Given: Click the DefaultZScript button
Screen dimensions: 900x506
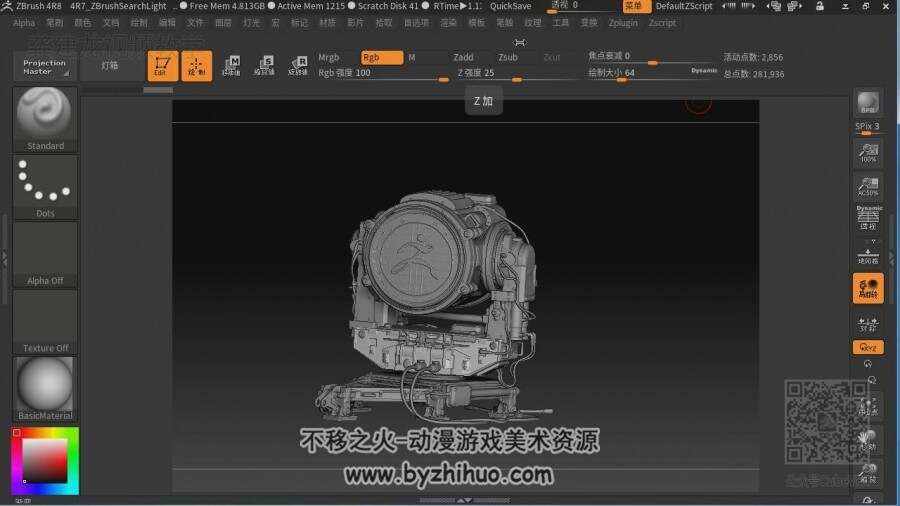Looking at the screenshot, I should pos(684,6).
